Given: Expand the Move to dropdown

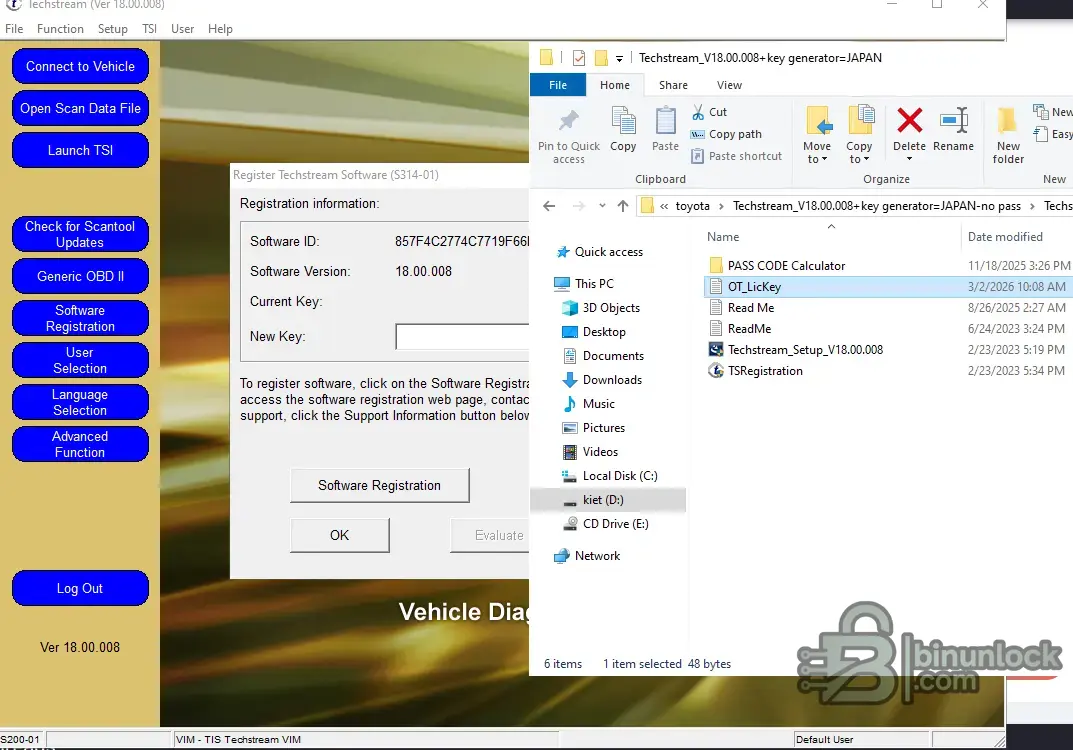Looking at the screenshot, I should tap(817, 159).
